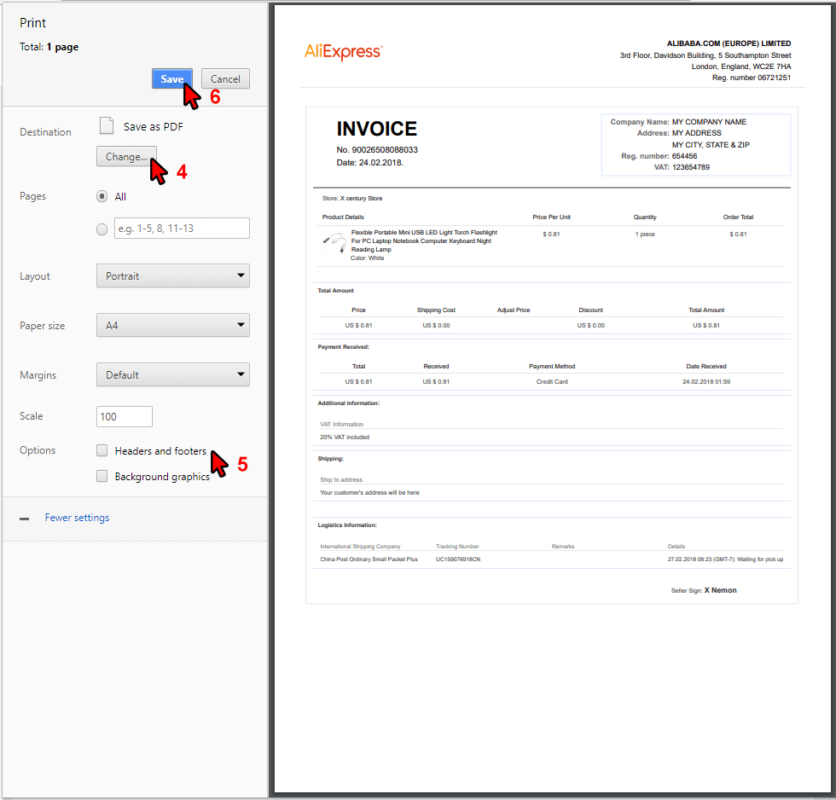Click the ALIBABA.COM (EUROPE) LIMITED header text
This screenshot has height=800, width=836.
tap(729, 44)
